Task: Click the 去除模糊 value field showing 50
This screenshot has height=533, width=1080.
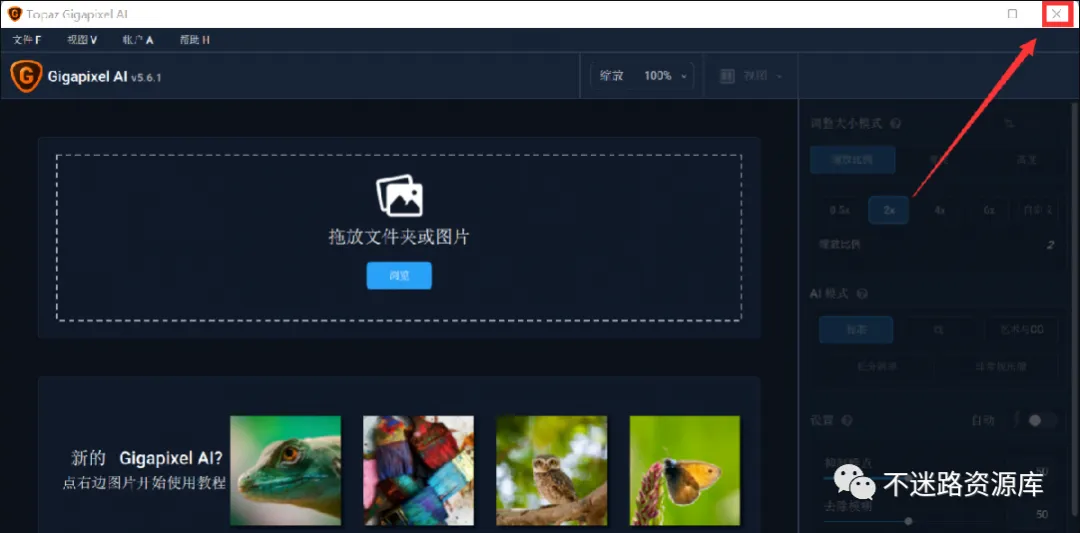Action: (x=1041, y=514)
